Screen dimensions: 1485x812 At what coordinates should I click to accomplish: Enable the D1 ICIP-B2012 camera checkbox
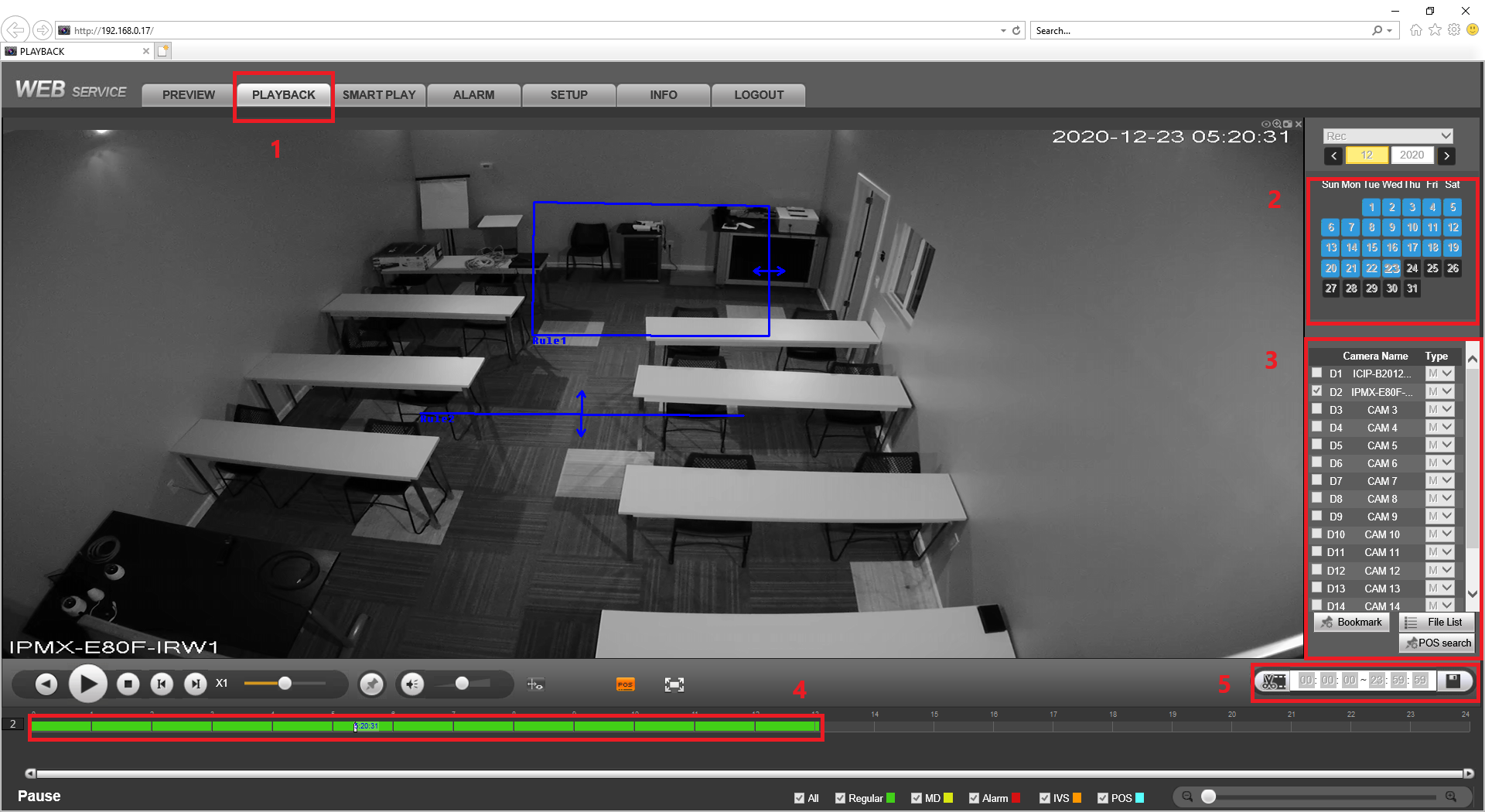point(1316,373)
